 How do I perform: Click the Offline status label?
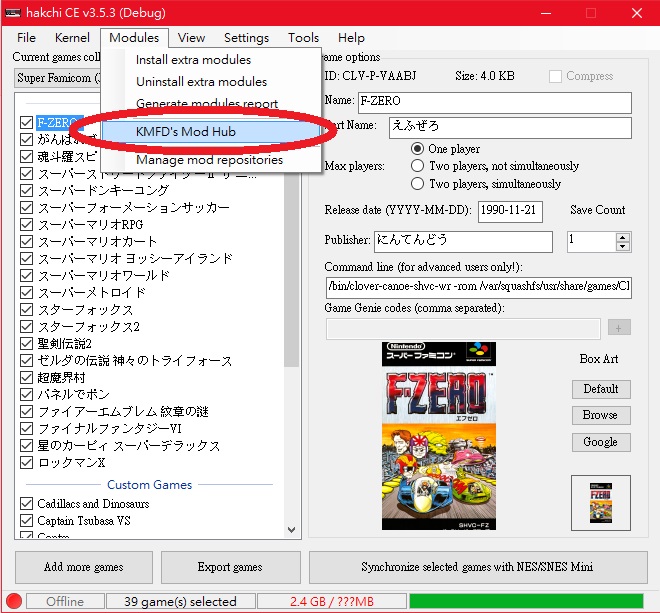coord(65,601)
